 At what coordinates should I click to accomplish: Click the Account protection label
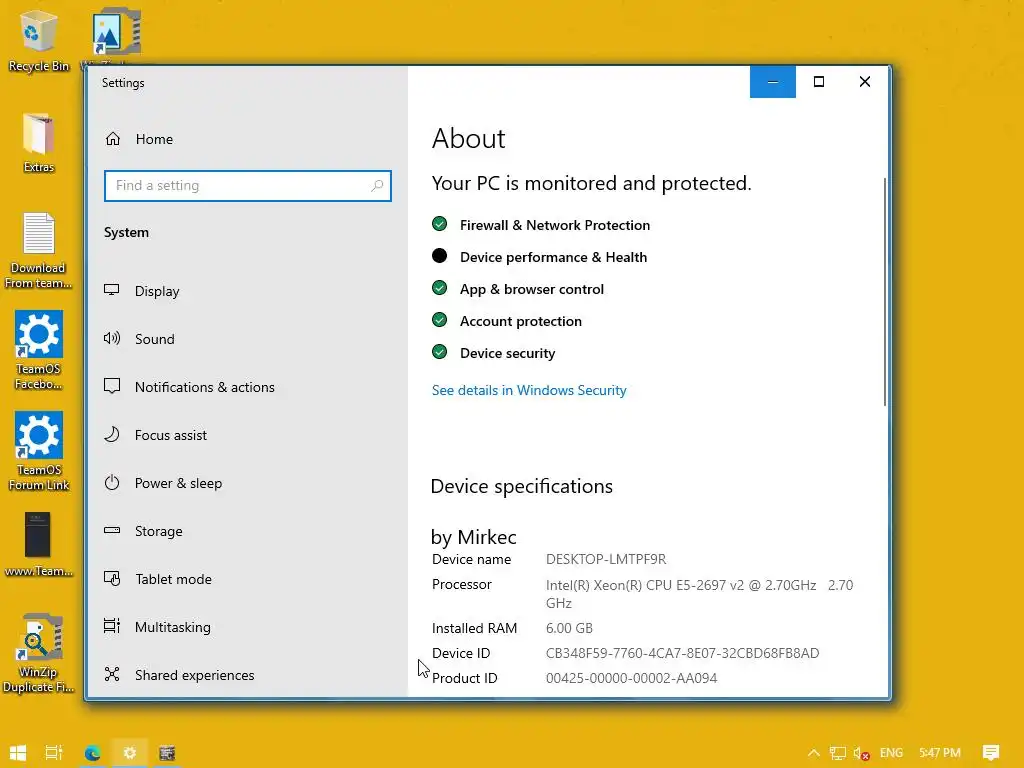tap(520, 321)
